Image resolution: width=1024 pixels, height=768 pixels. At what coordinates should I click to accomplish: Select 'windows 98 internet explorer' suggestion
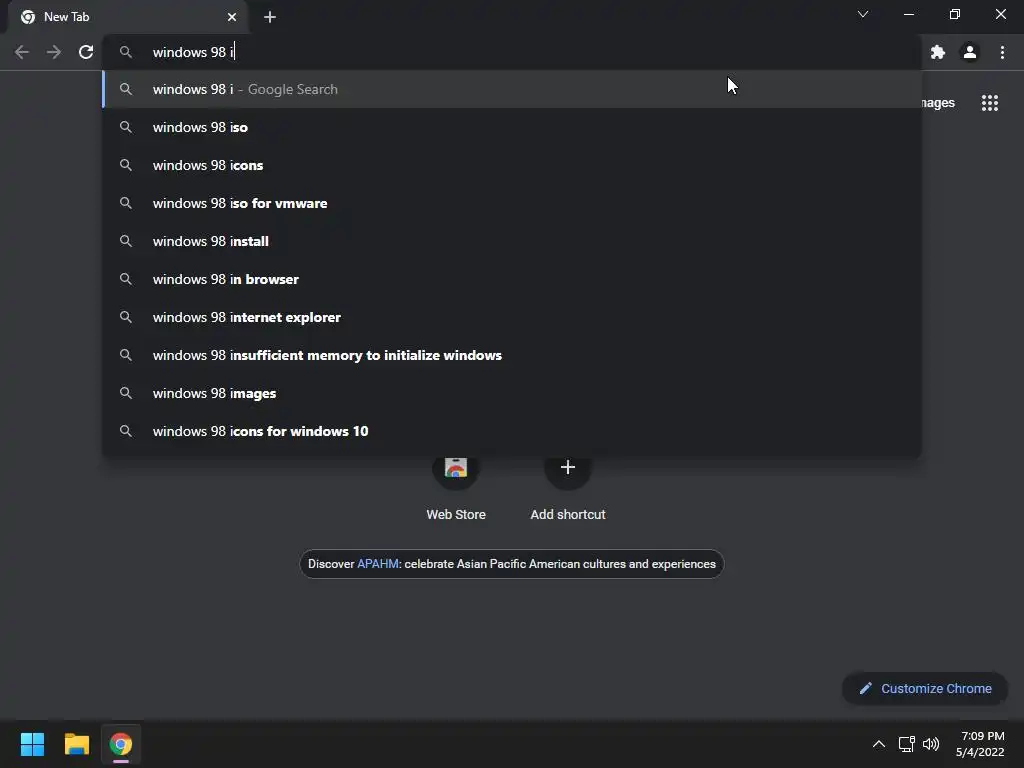pyautogui.click(x=512, y=317)
